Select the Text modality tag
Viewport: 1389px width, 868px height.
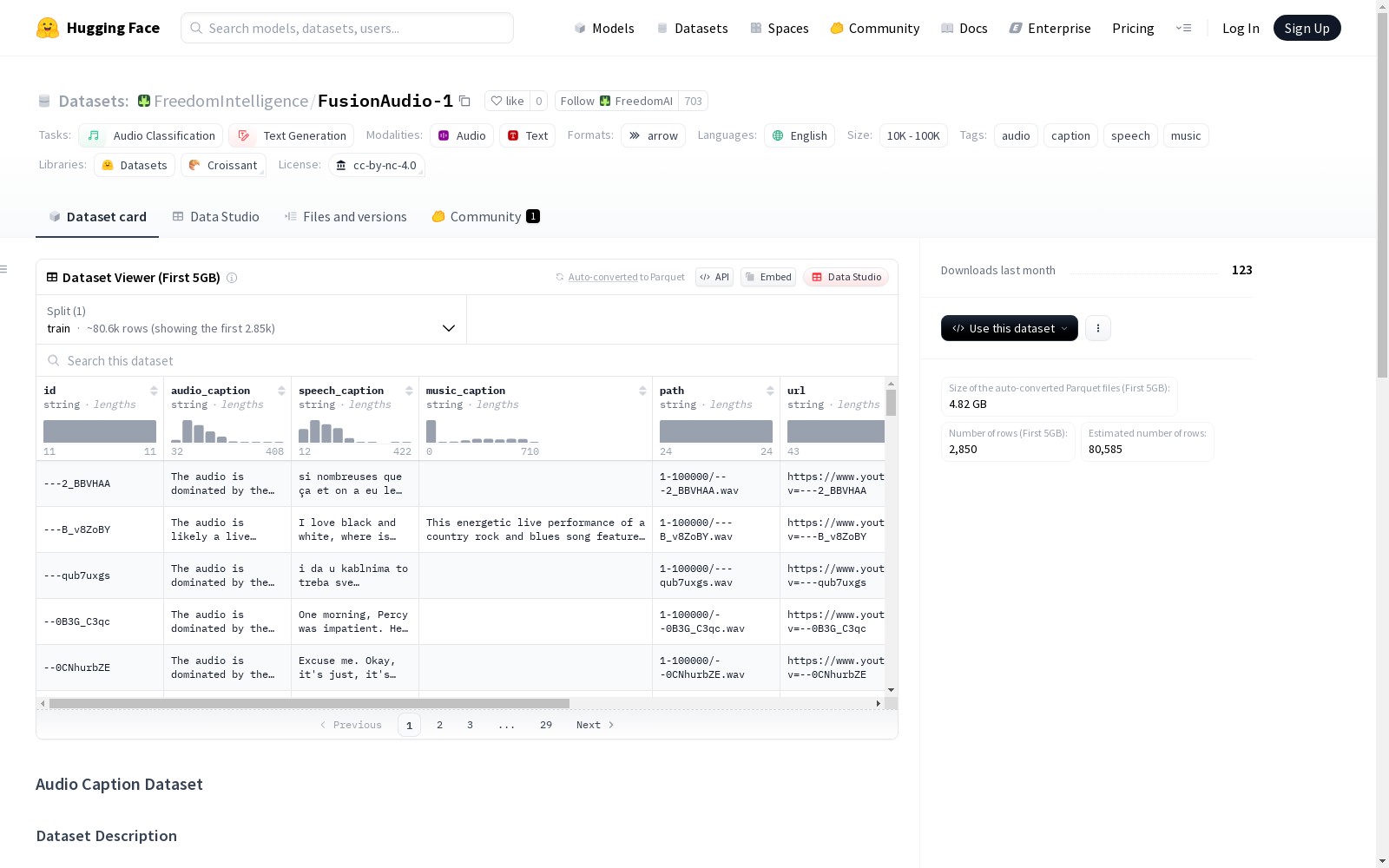(528, 135)
